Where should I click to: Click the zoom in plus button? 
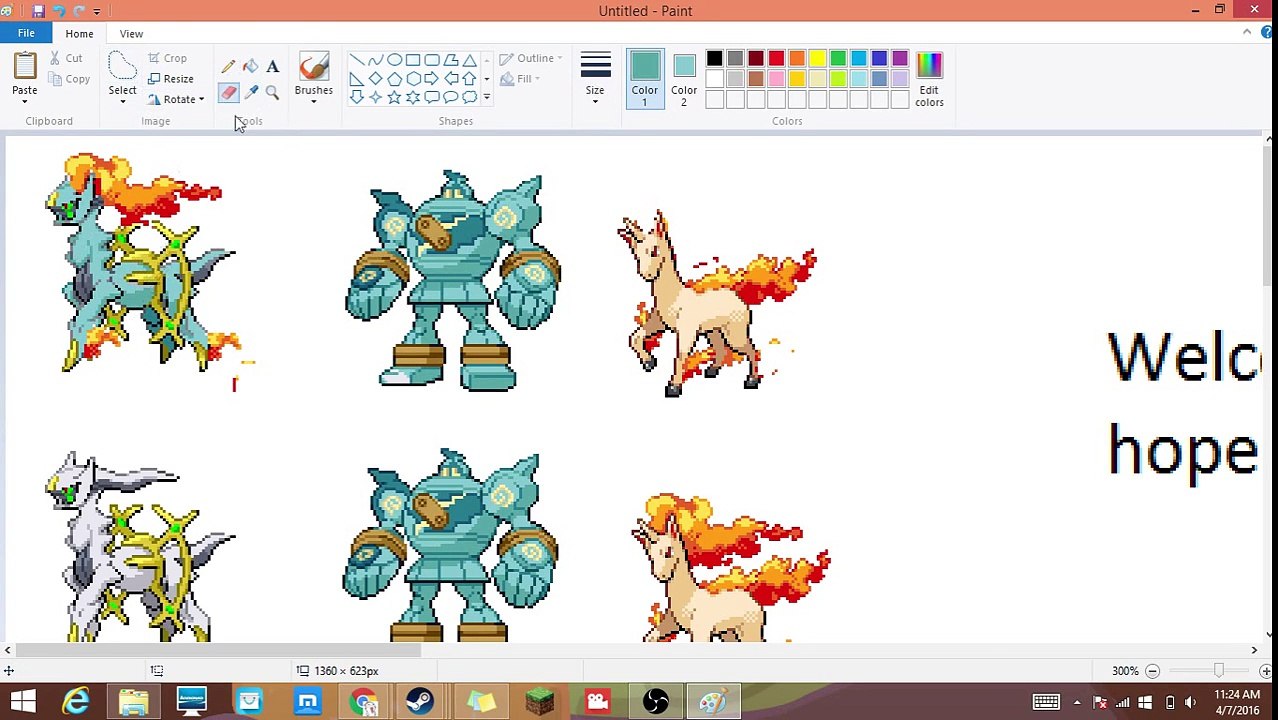(x=1266, y=671)
